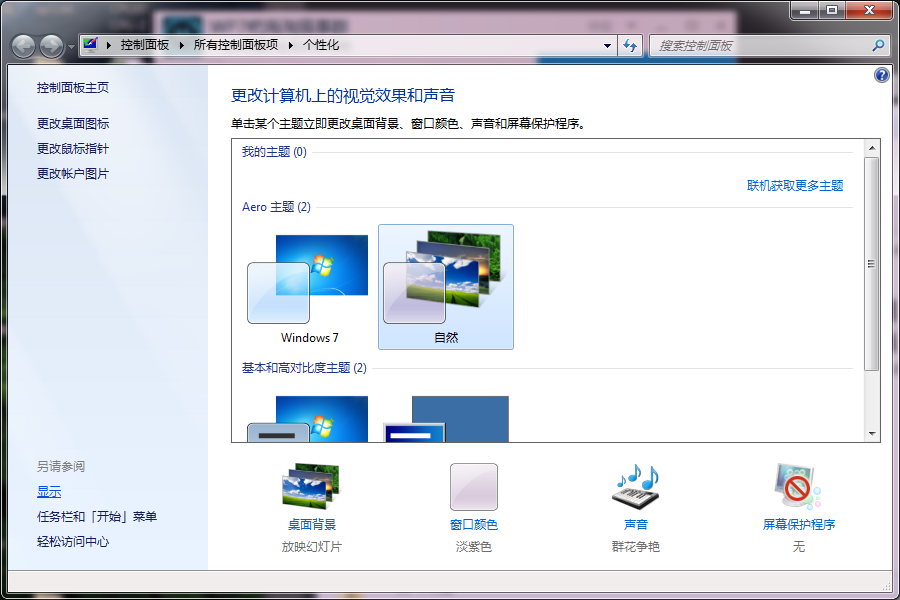Click the help question mark icon
900x600 pixels.
click(880, 74)
